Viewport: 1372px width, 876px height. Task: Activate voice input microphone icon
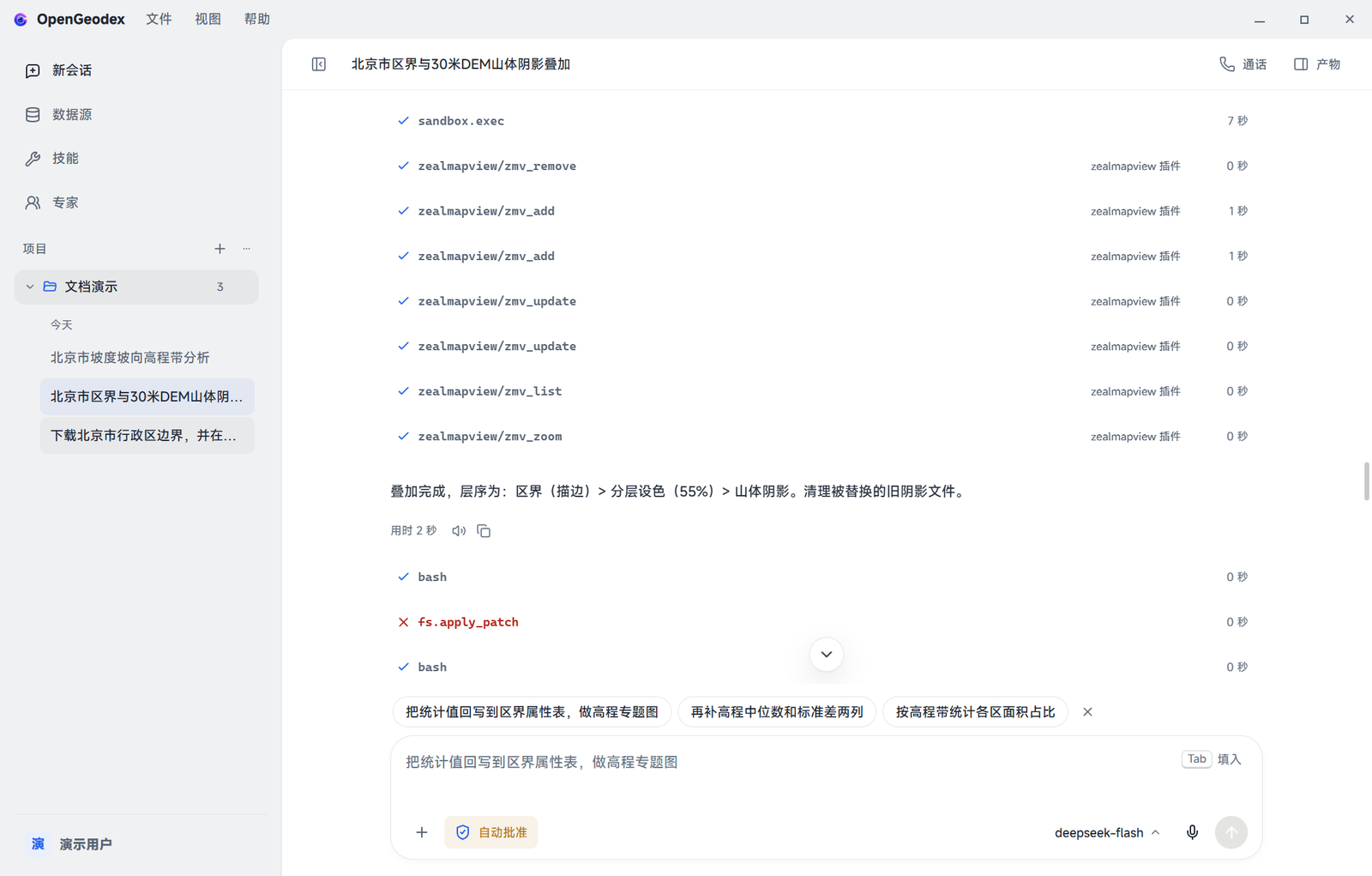pyautogui.click(x=1192, y=832)
